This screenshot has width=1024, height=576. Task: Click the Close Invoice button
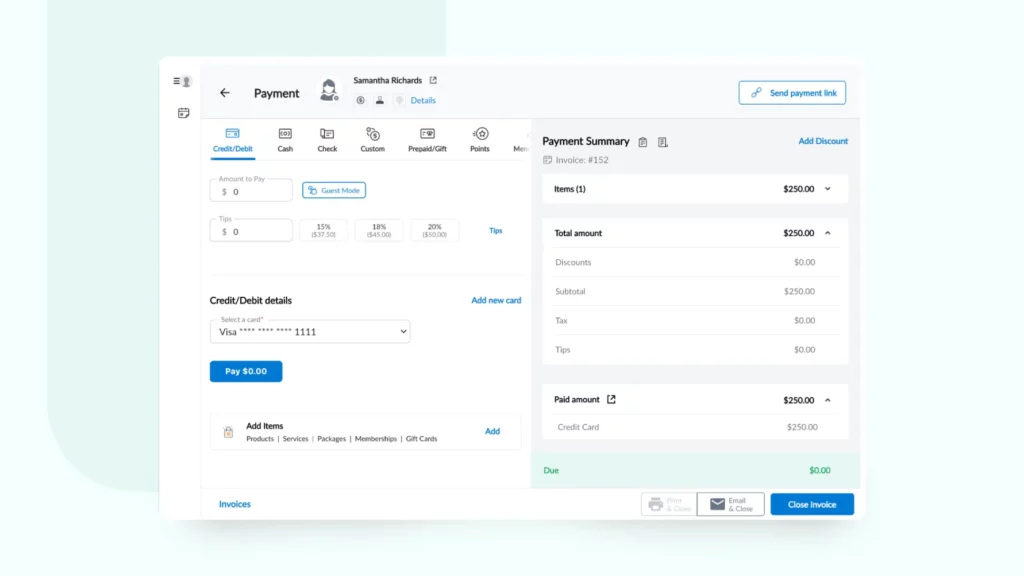[812, 504]
